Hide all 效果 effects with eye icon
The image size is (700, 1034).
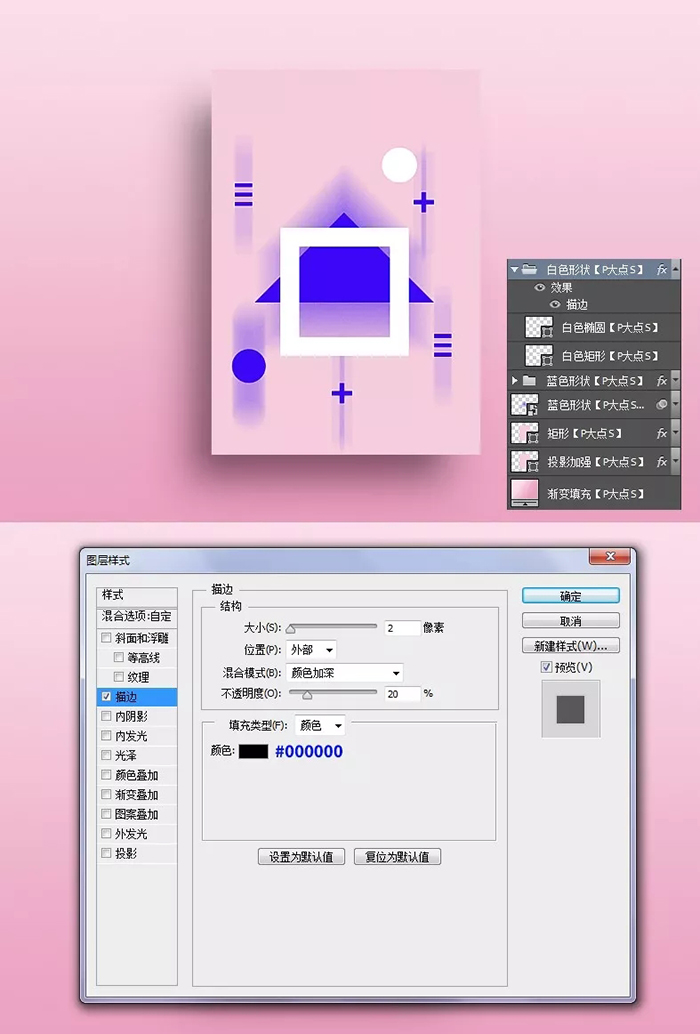tap(540, 288)
